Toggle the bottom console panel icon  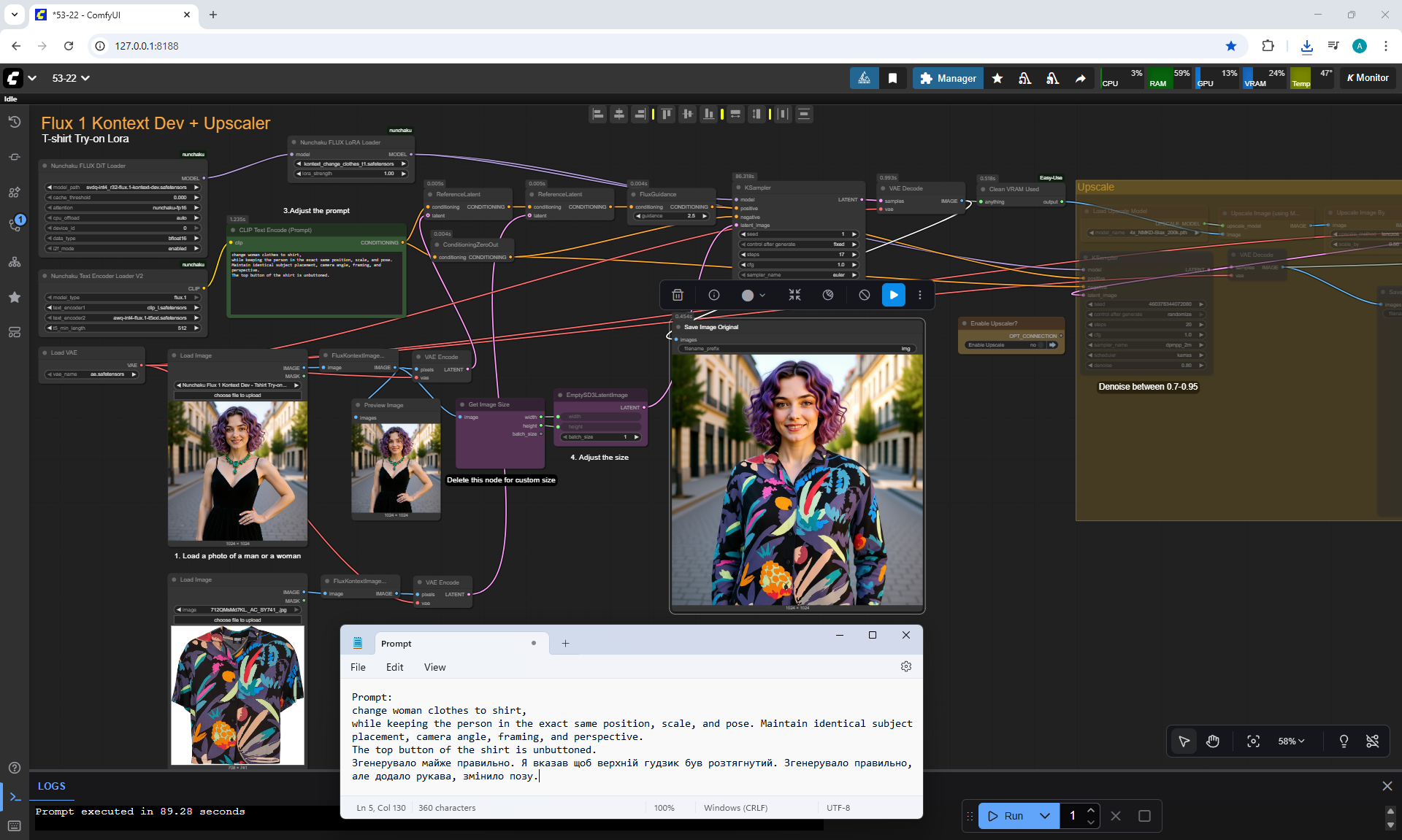click(15, 797)
